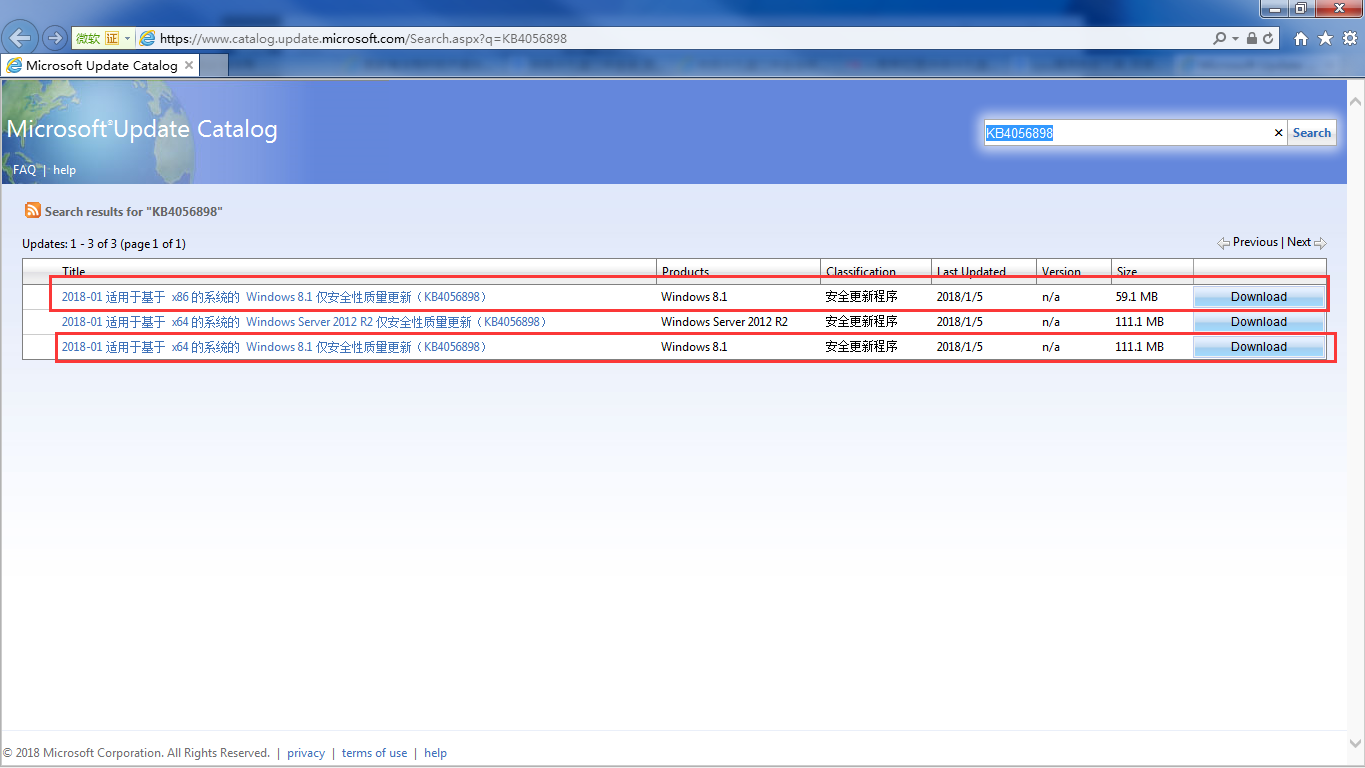This screenshot has width=1365, height=768.
Task: Click the left arrow beside Previous
Action: tap(1223, 243)
